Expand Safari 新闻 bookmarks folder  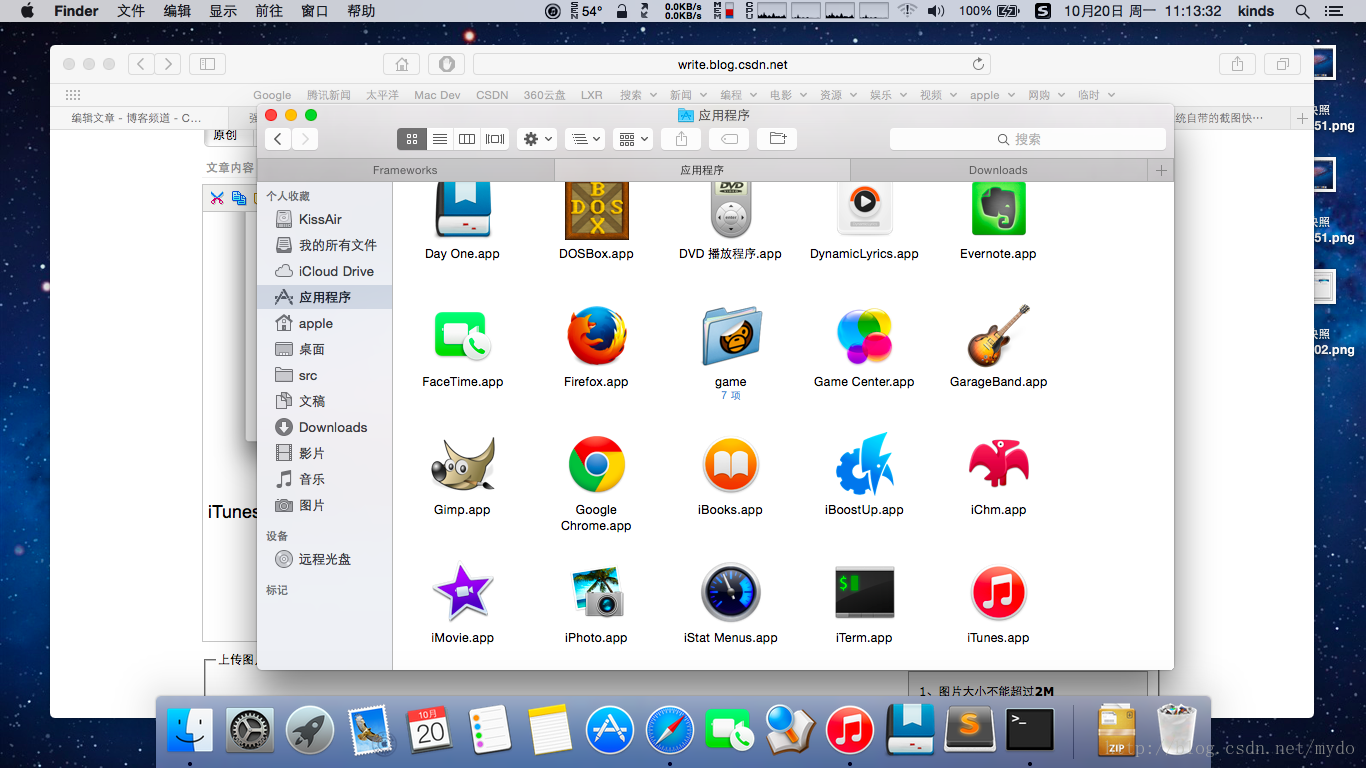tap(687, 95)
